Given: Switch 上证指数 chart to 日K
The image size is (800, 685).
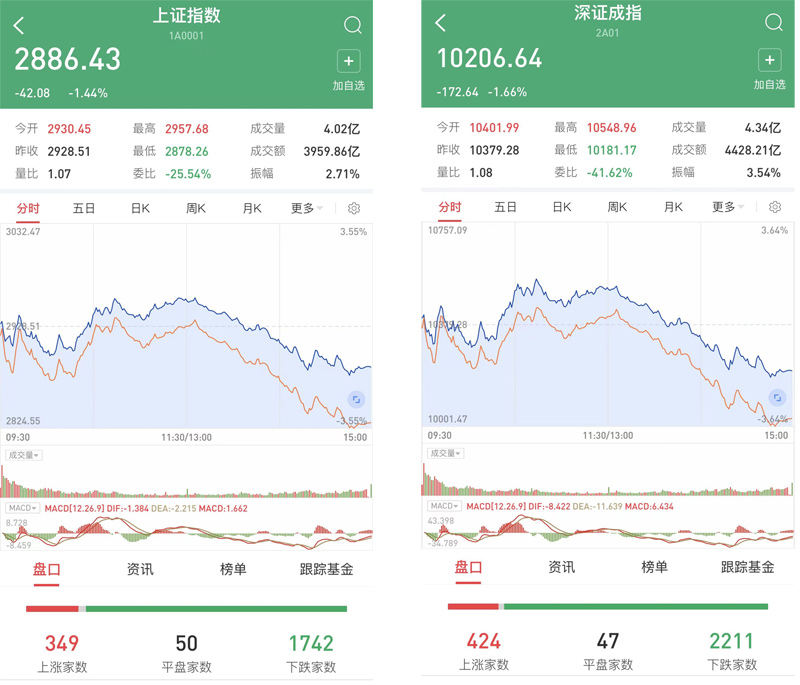Looking at the screenshot, I should (140, 208).
